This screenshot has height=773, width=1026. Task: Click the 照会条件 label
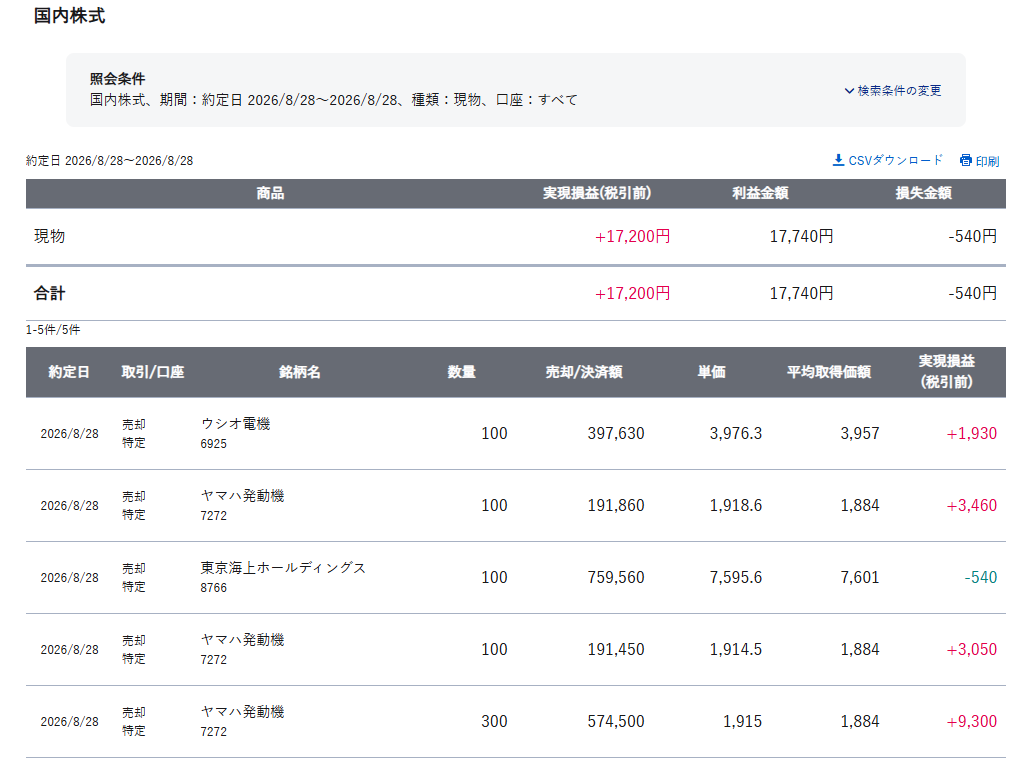(117, 79)
